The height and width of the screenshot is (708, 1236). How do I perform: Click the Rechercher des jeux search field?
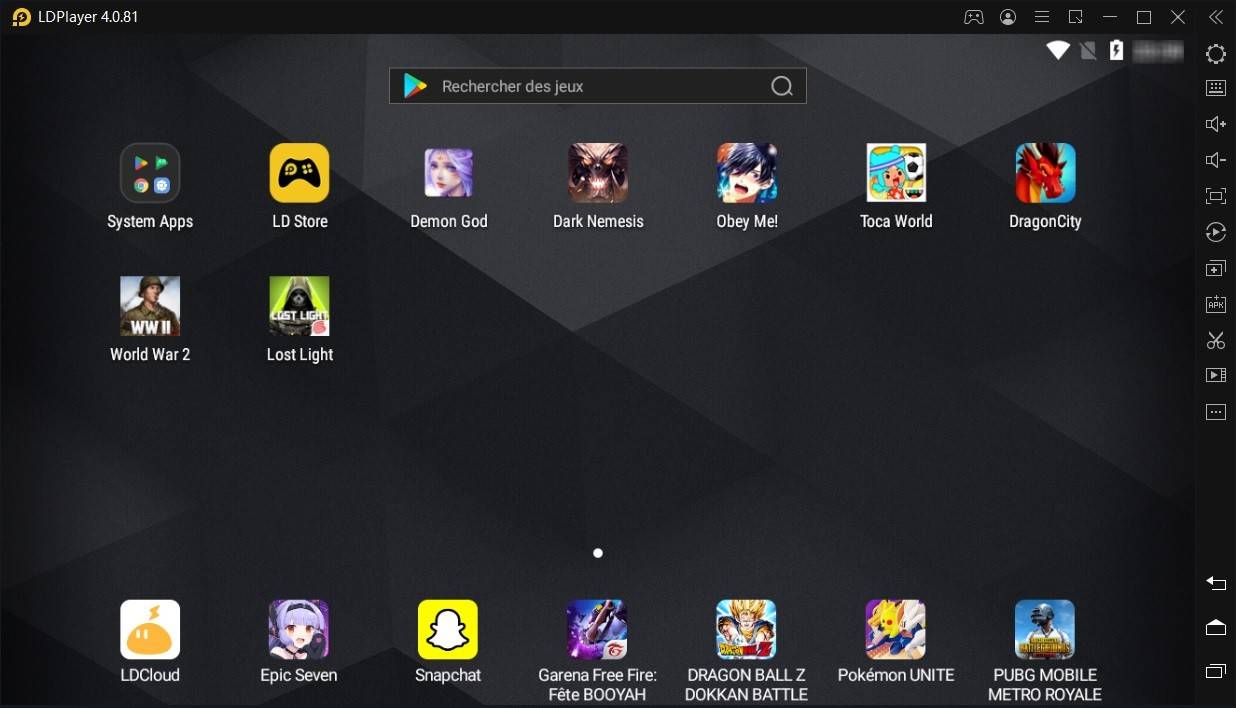click(598, 86)
